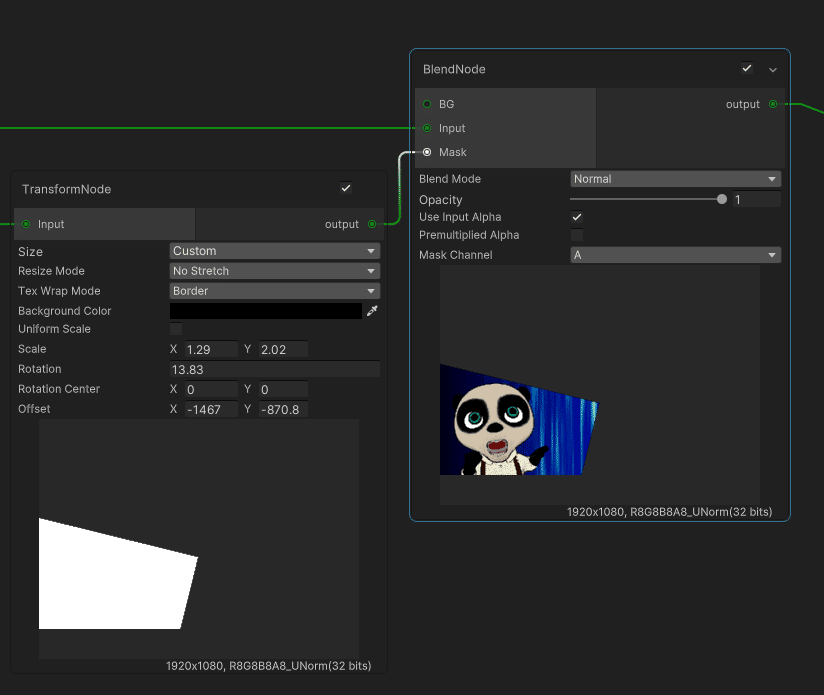
Task: Click Scale label in TransformNode
Action: coord(32,349)
